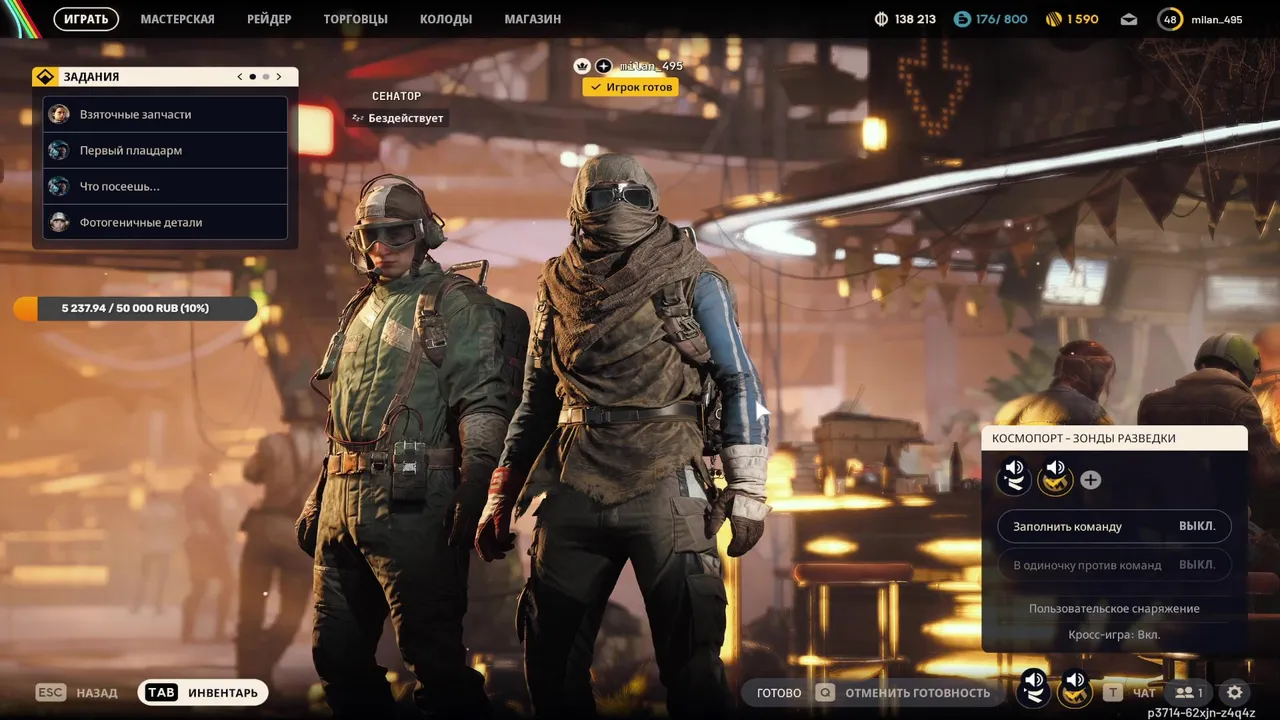Mute first player voice in mission panel
1280x720 pixels.
(x=1014, y=478)
